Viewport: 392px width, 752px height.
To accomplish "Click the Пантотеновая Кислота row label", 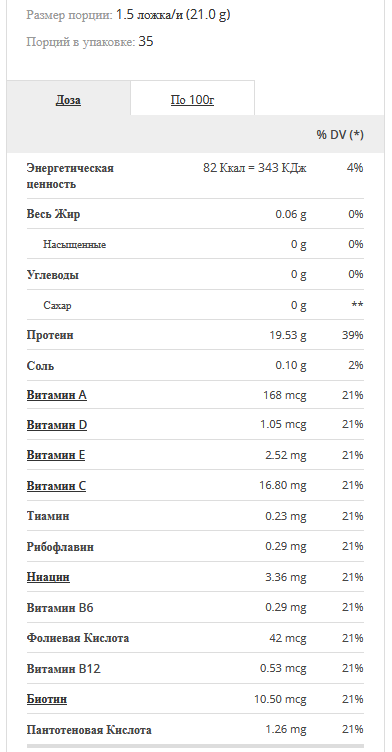I will (x=89, y=730).
